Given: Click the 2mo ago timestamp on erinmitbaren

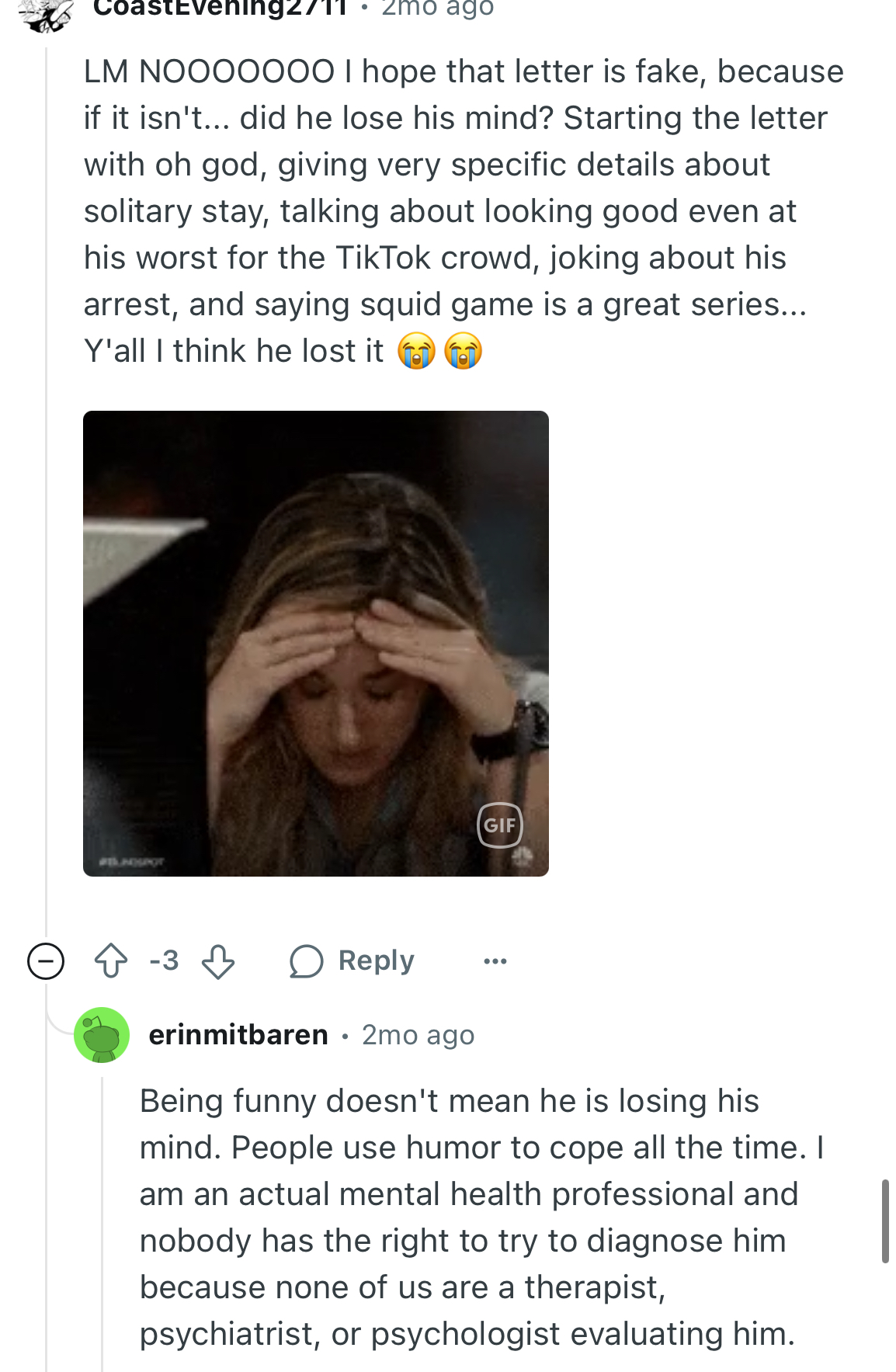Looking at the screenshot, I should 418,1035.
